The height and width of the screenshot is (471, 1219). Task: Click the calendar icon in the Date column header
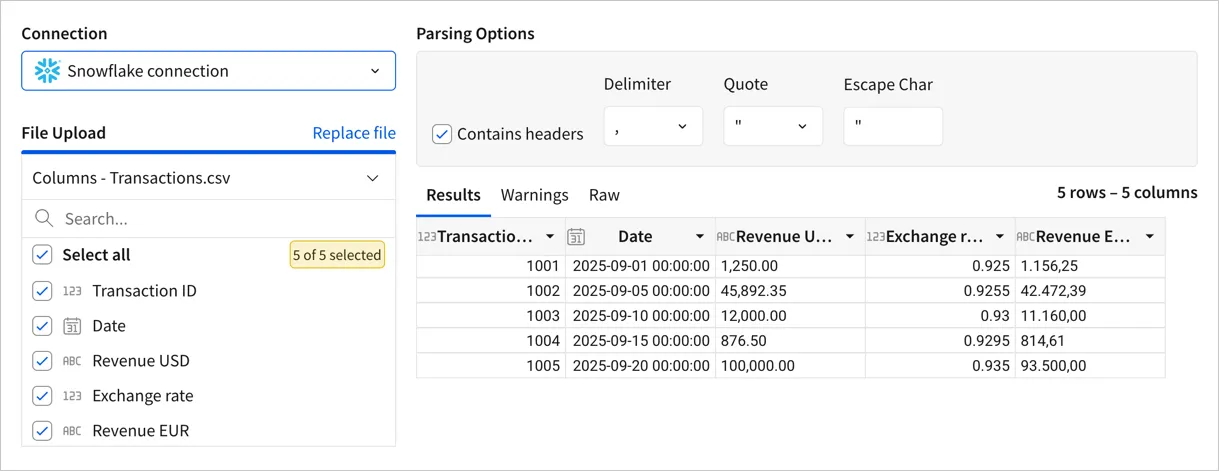click(576, 237)
